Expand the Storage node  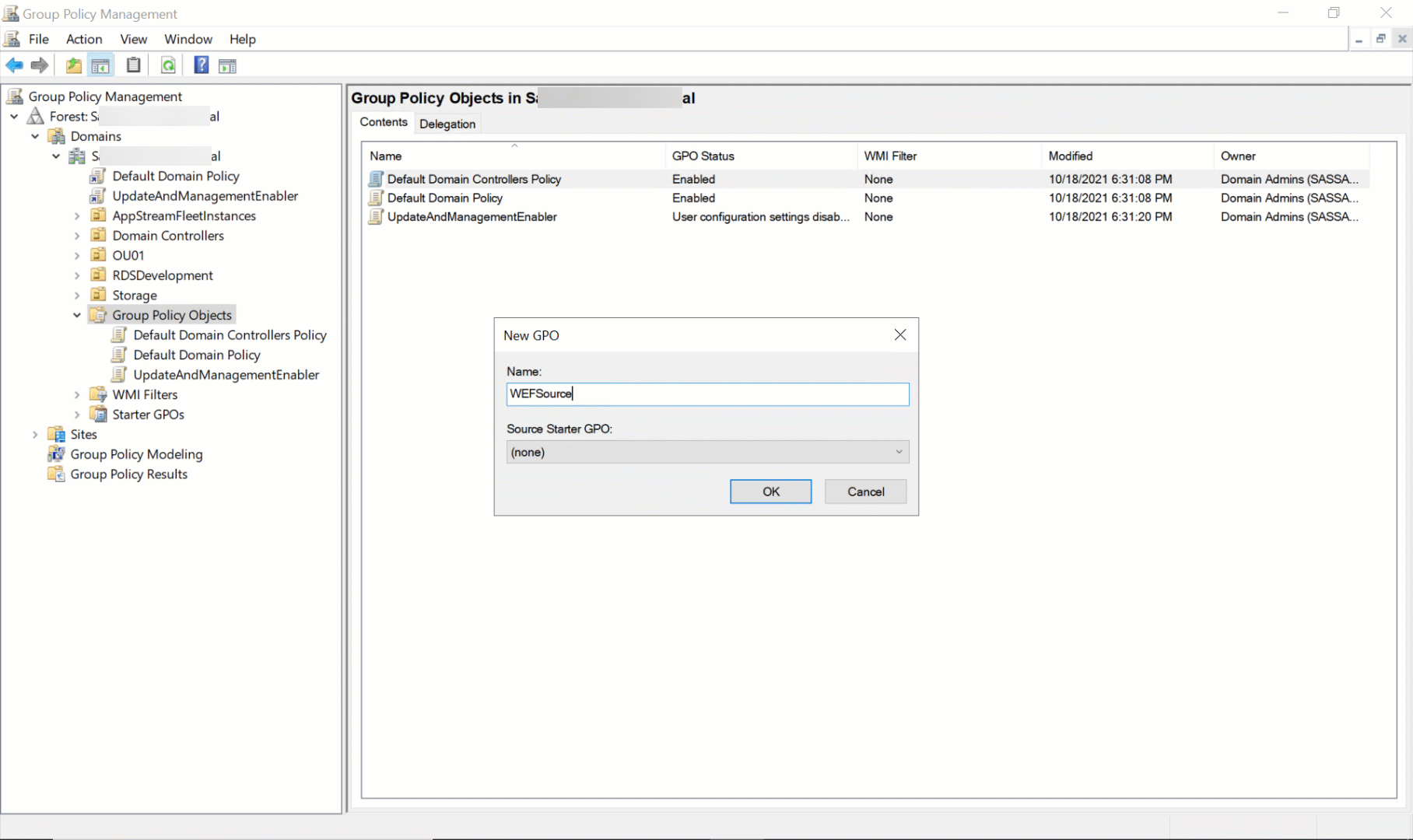click(x=77, y=296)
